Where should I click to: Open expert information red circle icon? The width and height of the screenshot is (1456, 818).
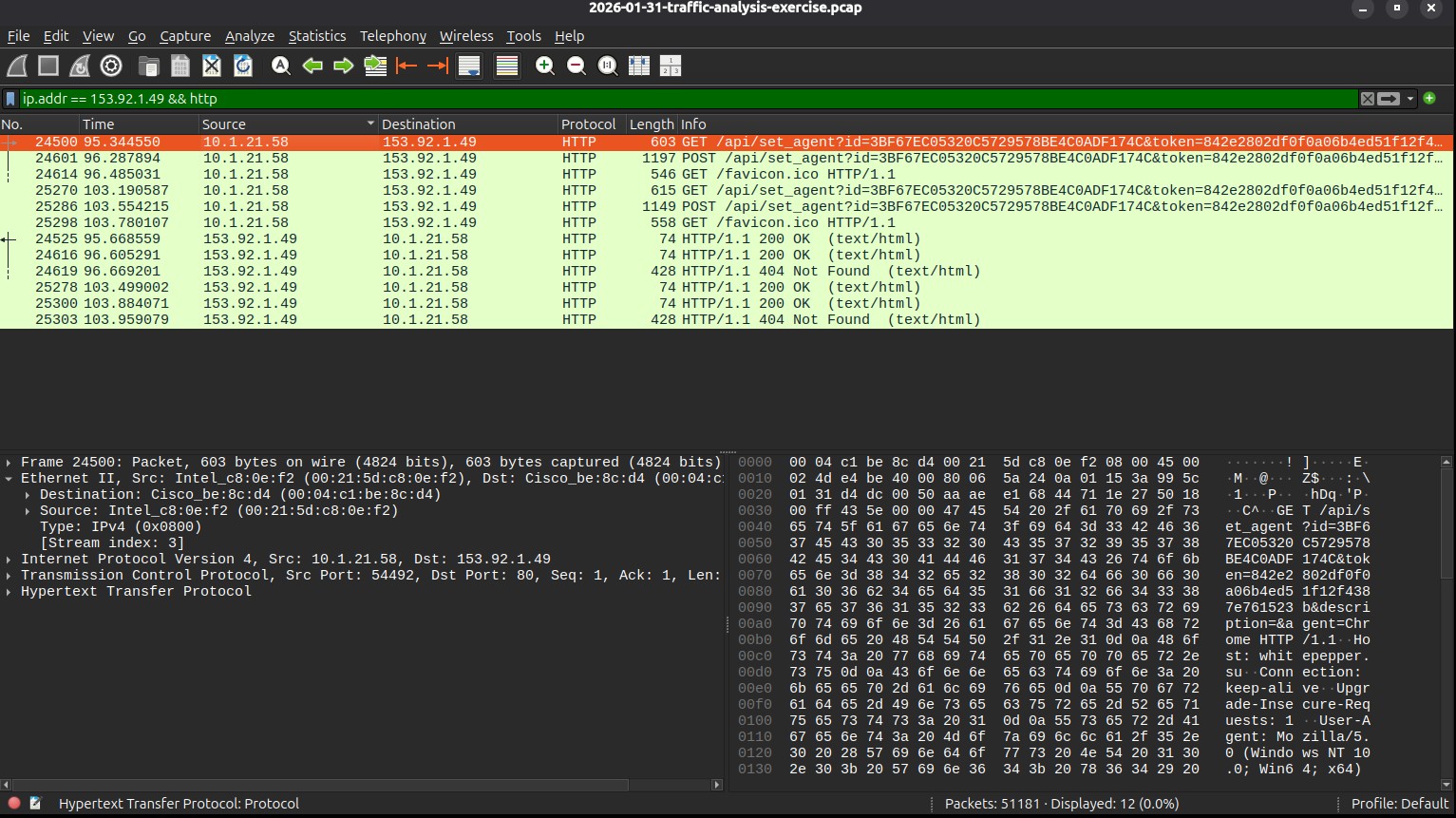[14, 804]
